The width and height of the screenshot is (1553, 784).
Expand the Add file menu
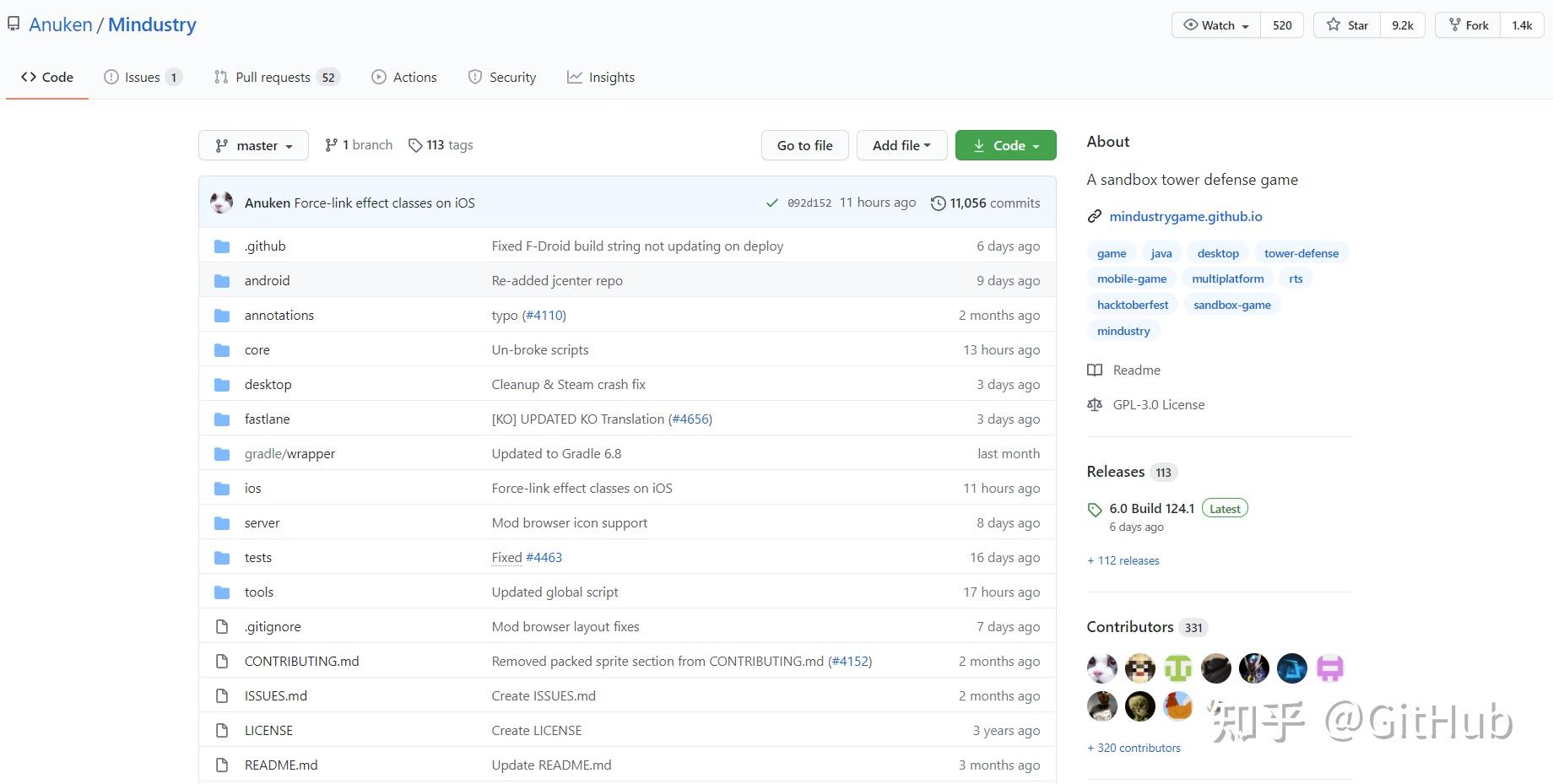(x=901, y=145)
